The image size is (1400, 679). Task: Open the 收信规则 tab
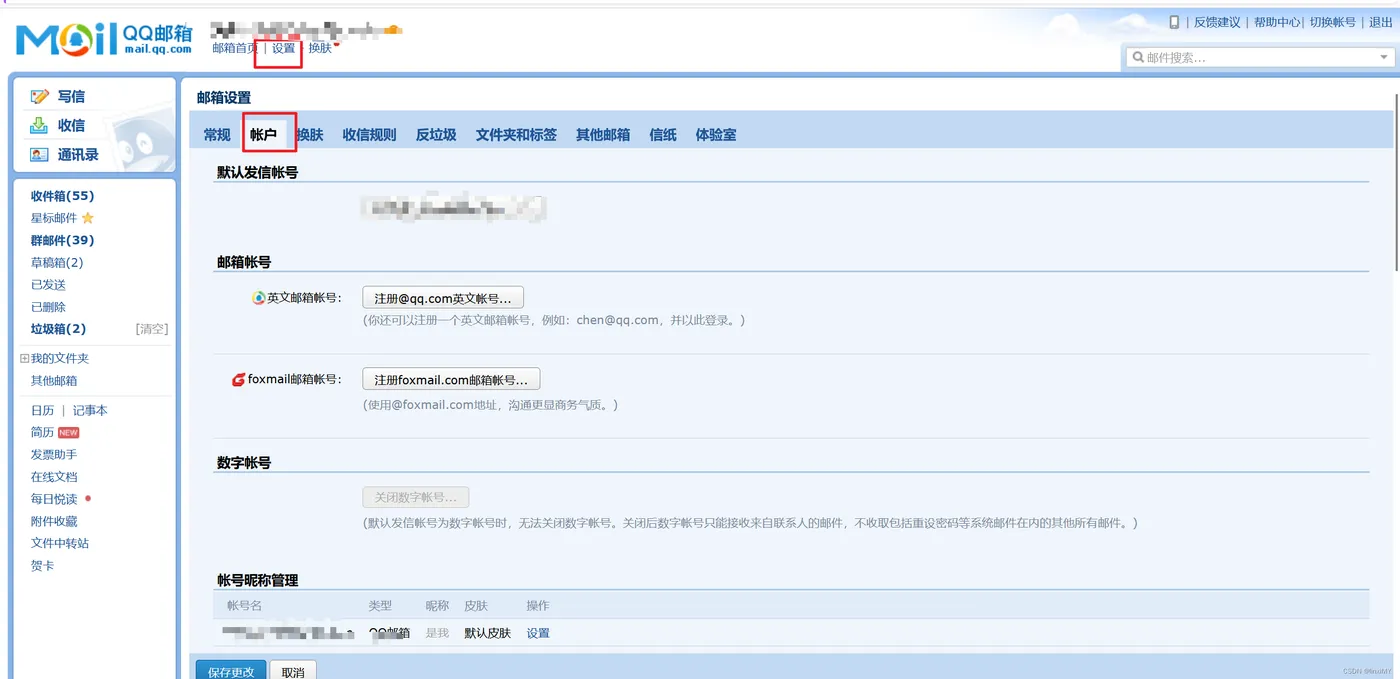pos(369,135)
